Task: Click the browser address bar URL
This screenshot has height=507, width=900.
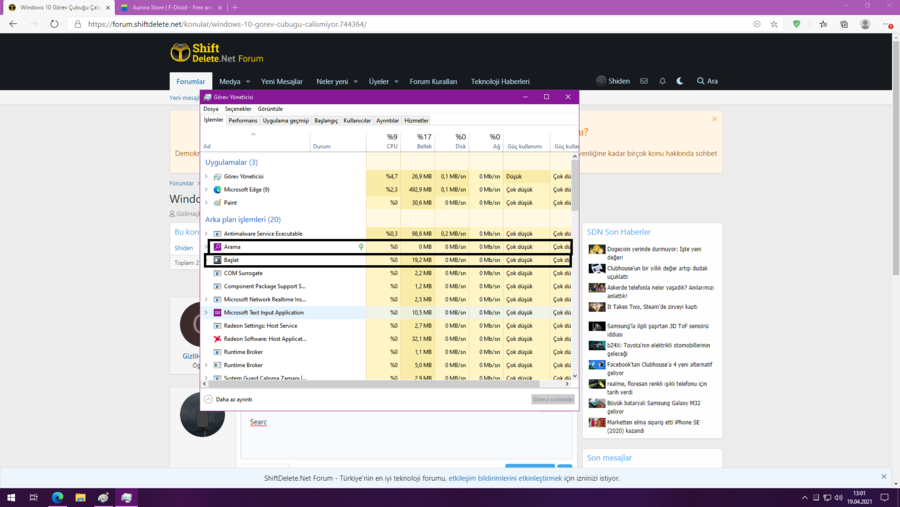Action: pyautogui.click(x=227, y=24)
